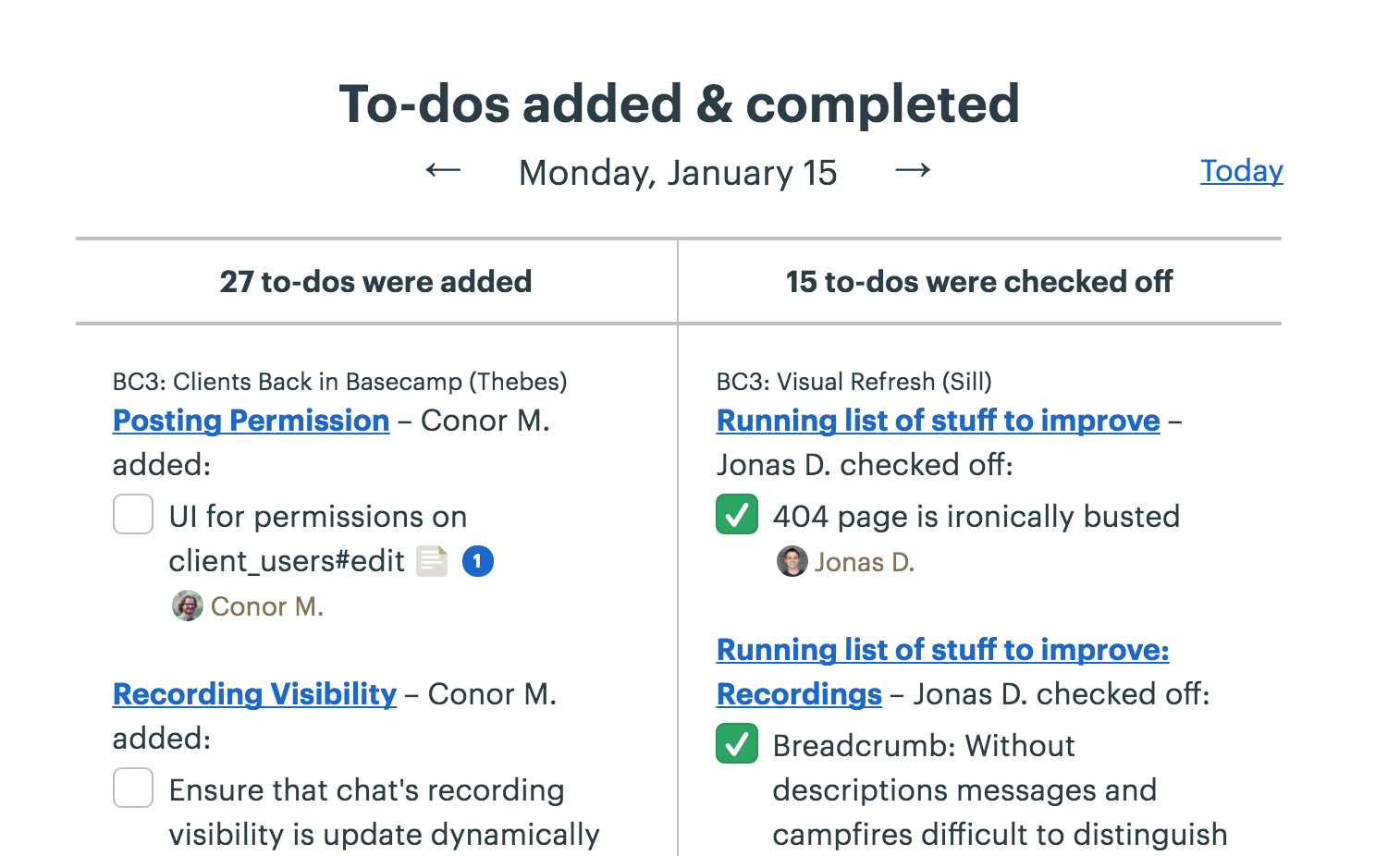Click the Conor M. assignee name

pyautogui.click(x=267, y=606)
